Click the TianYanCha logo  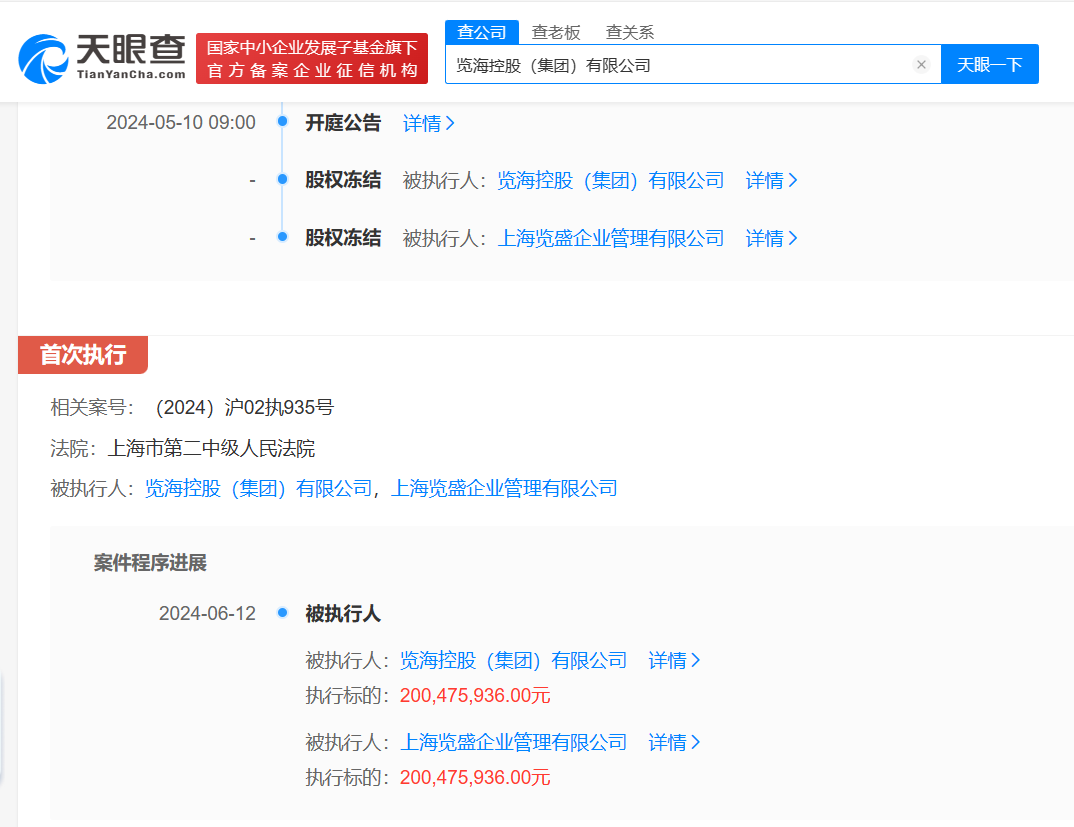(103, 58)
